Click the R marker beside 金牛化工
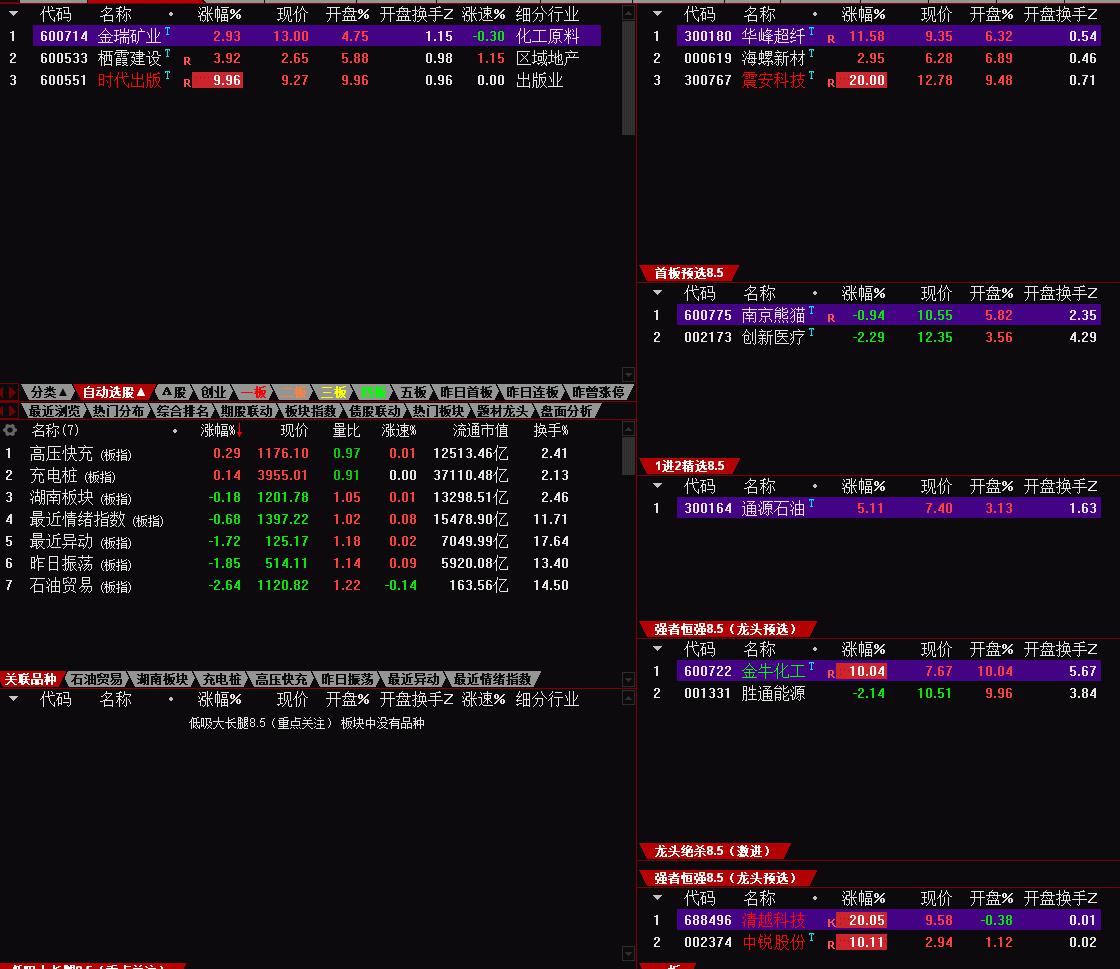 [831, 673]
